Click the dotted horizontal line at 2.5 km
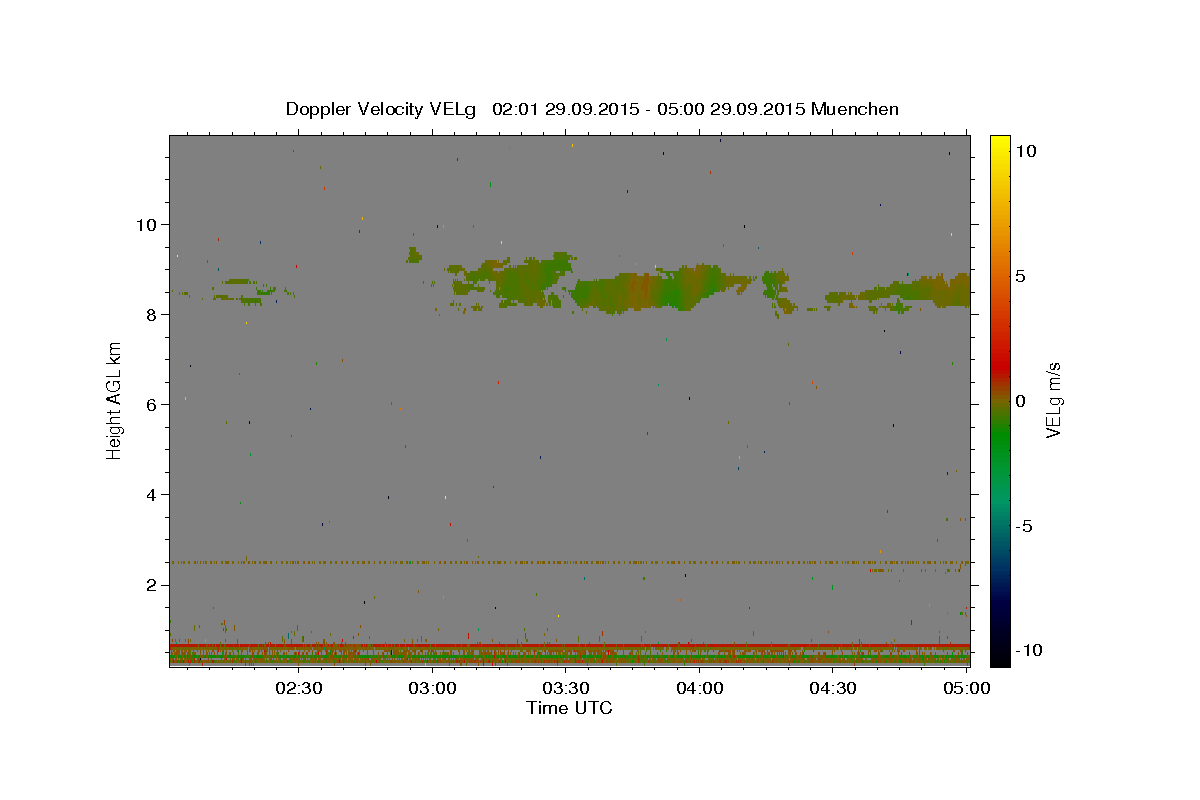The image size is (1200, 800). click(569, 562)
